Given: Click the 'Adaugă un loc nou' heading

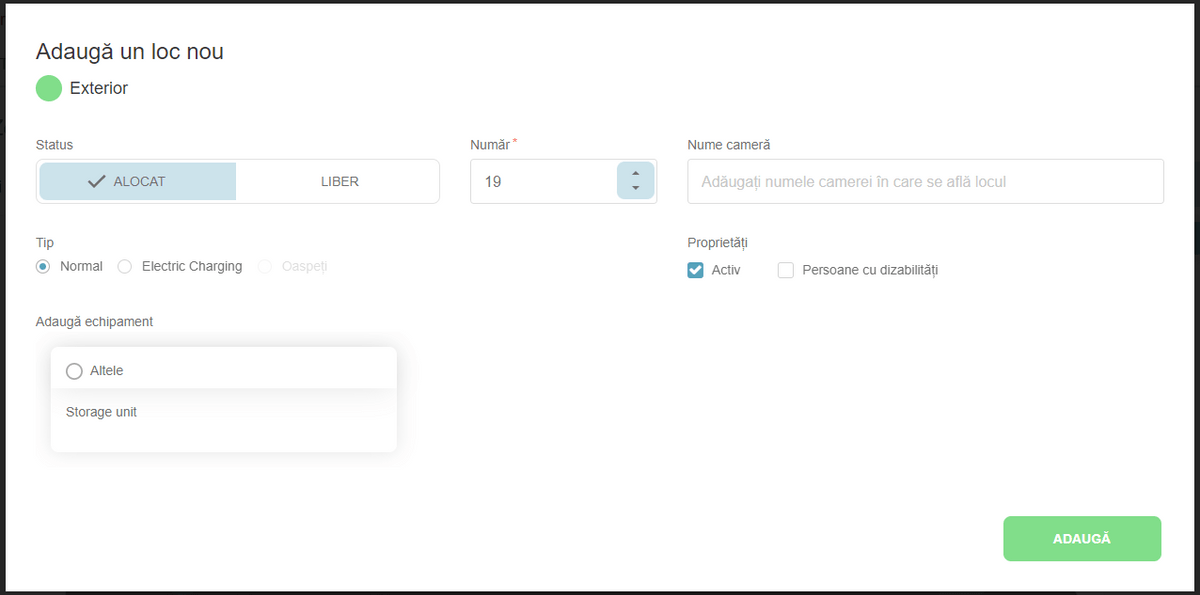Looking at the screenshot, I should (130, 52).
